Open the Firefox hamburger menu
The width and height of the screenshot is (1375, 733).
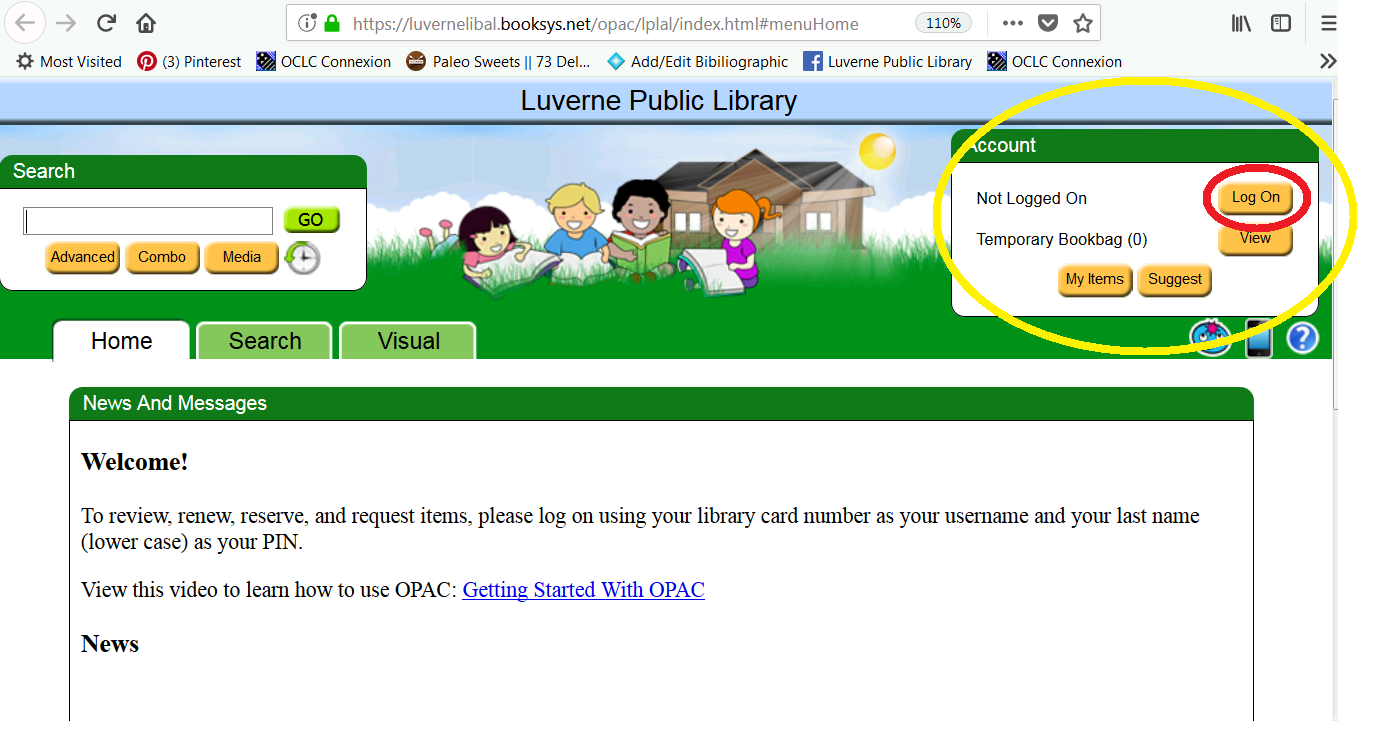pos(1329,22)
